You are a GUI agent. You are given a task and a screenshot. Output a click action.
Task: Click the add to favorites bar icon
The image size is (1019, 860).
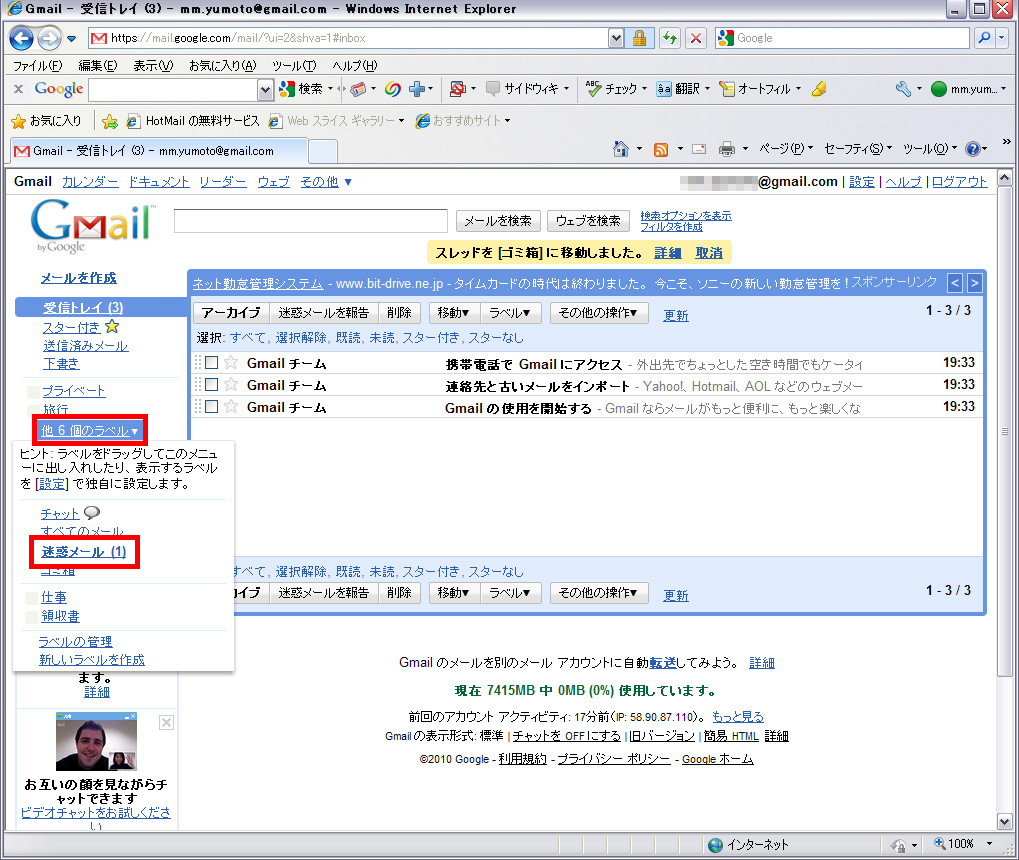pyautogui.click(x=110, y=121)
